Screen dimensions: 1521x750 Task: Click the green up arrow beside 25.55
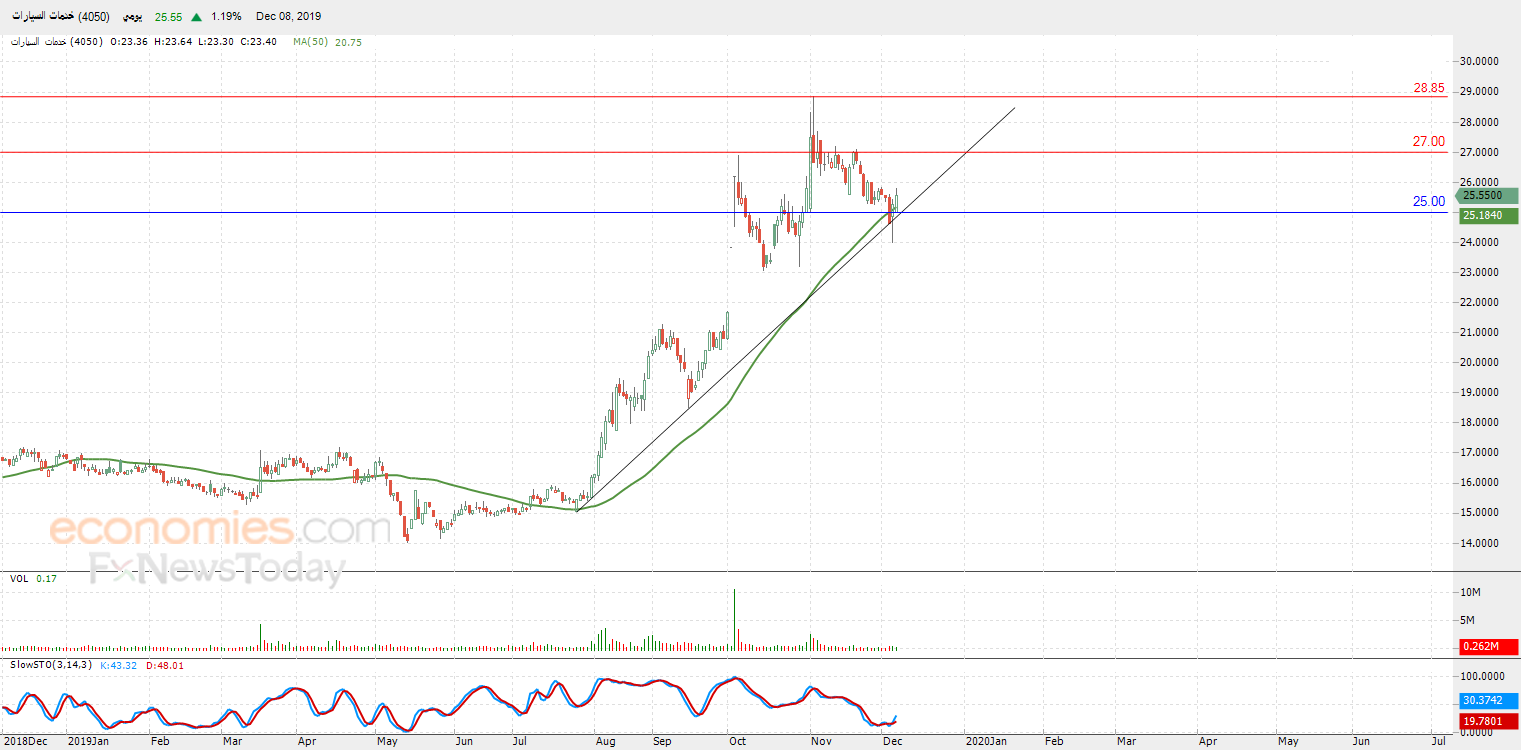click(196, 17)
